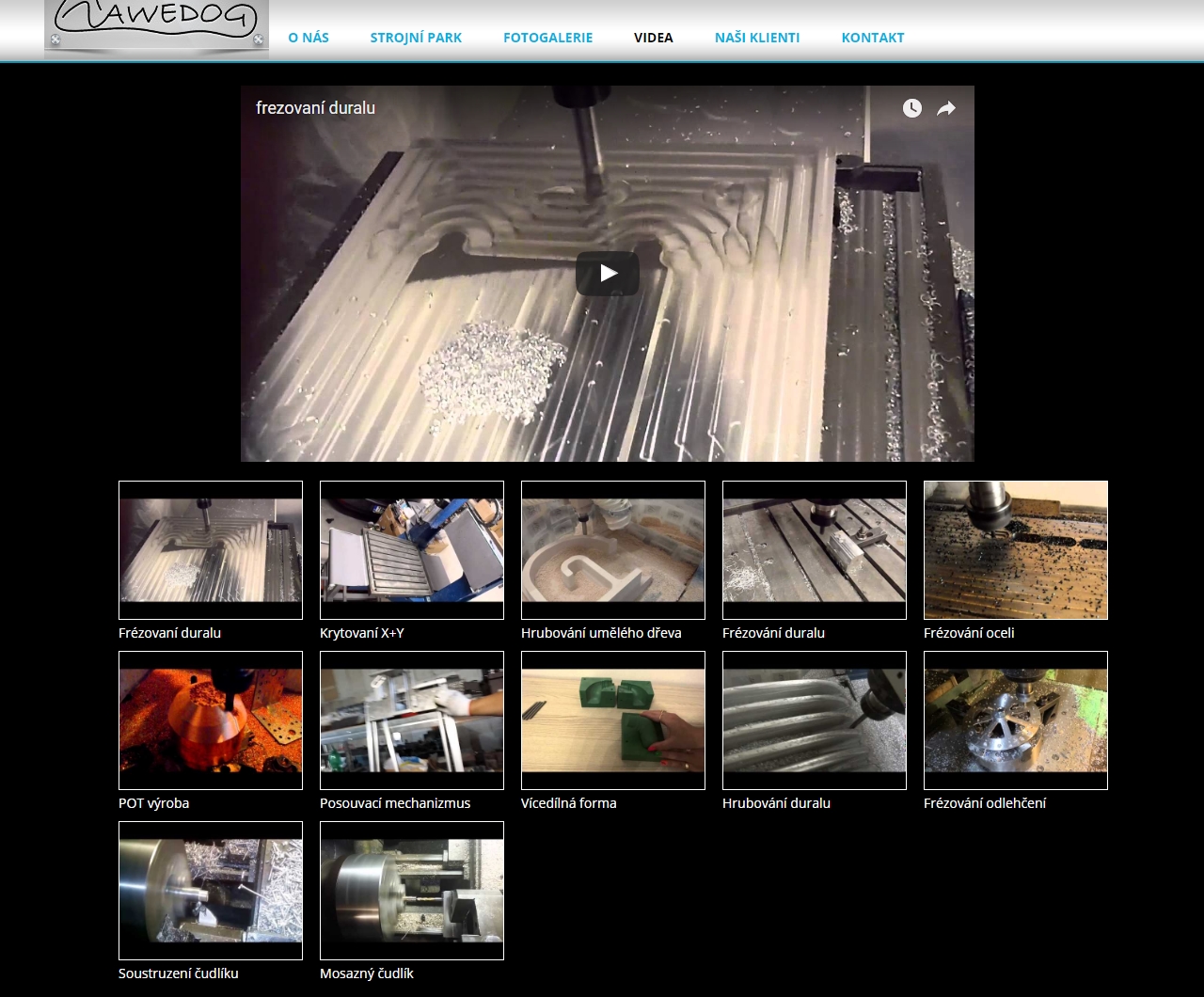Select the Frézovaní duralu thumbnail in first row
Screen dimensions: 1204x997
tap(211, 550)
